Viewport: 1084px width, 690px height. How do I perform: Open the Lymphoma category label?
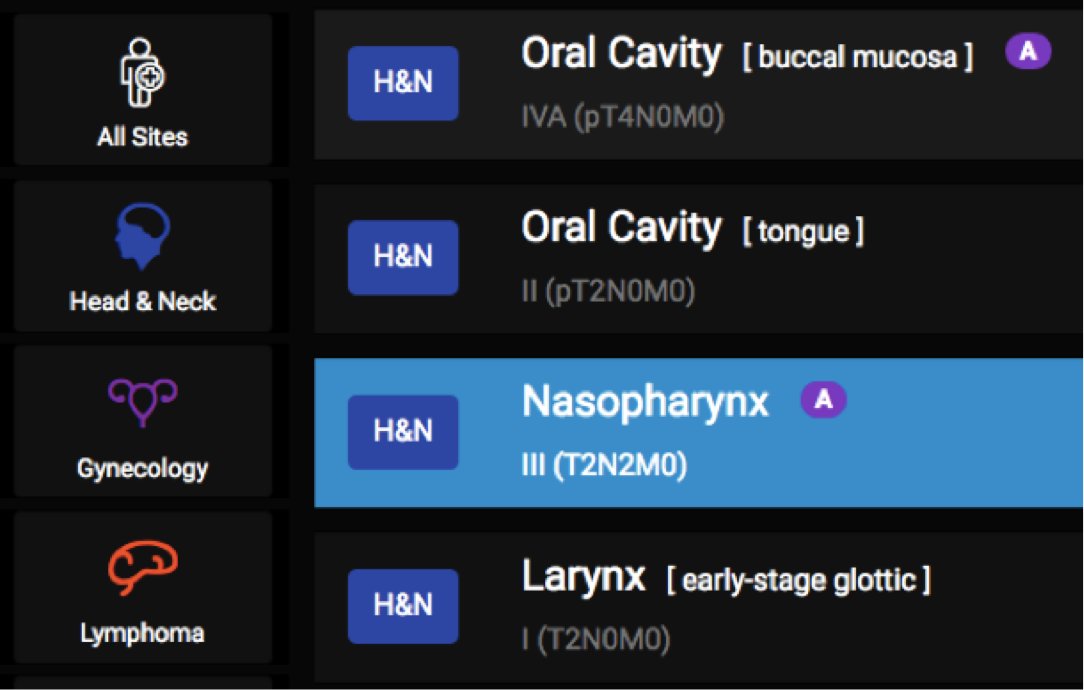[143, 633]
